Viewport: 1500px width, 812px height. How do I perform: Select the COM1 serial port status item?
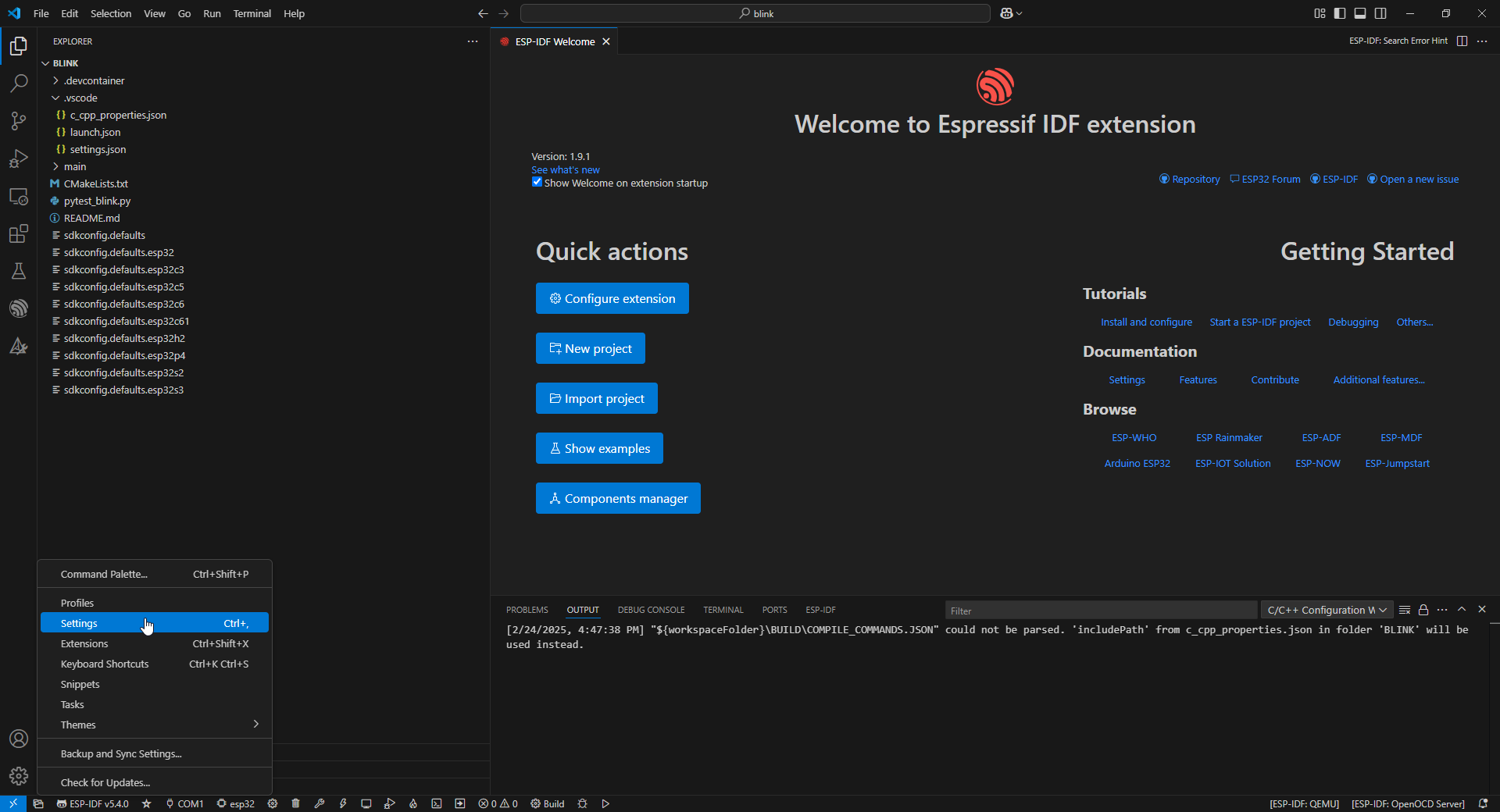(x=184, y=803)
